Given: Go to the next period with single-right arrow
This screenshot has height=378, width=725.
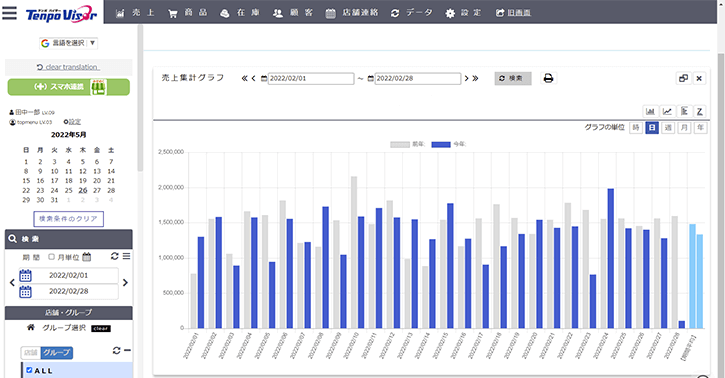Looking at the screenshot, I should coord(467,78).
